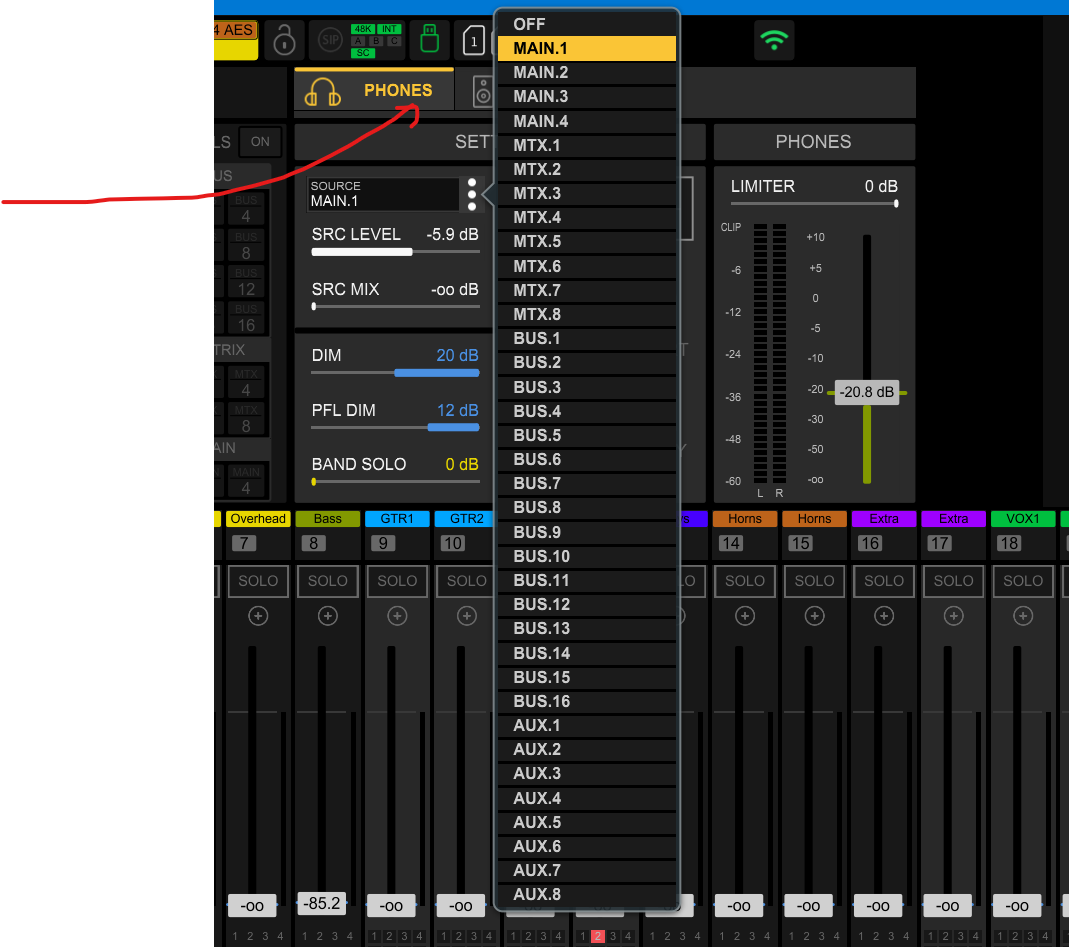This screenshot has height=947, width=1069.
Task: Click the green Wi-Fi status icon
Action: click(774, 40)
